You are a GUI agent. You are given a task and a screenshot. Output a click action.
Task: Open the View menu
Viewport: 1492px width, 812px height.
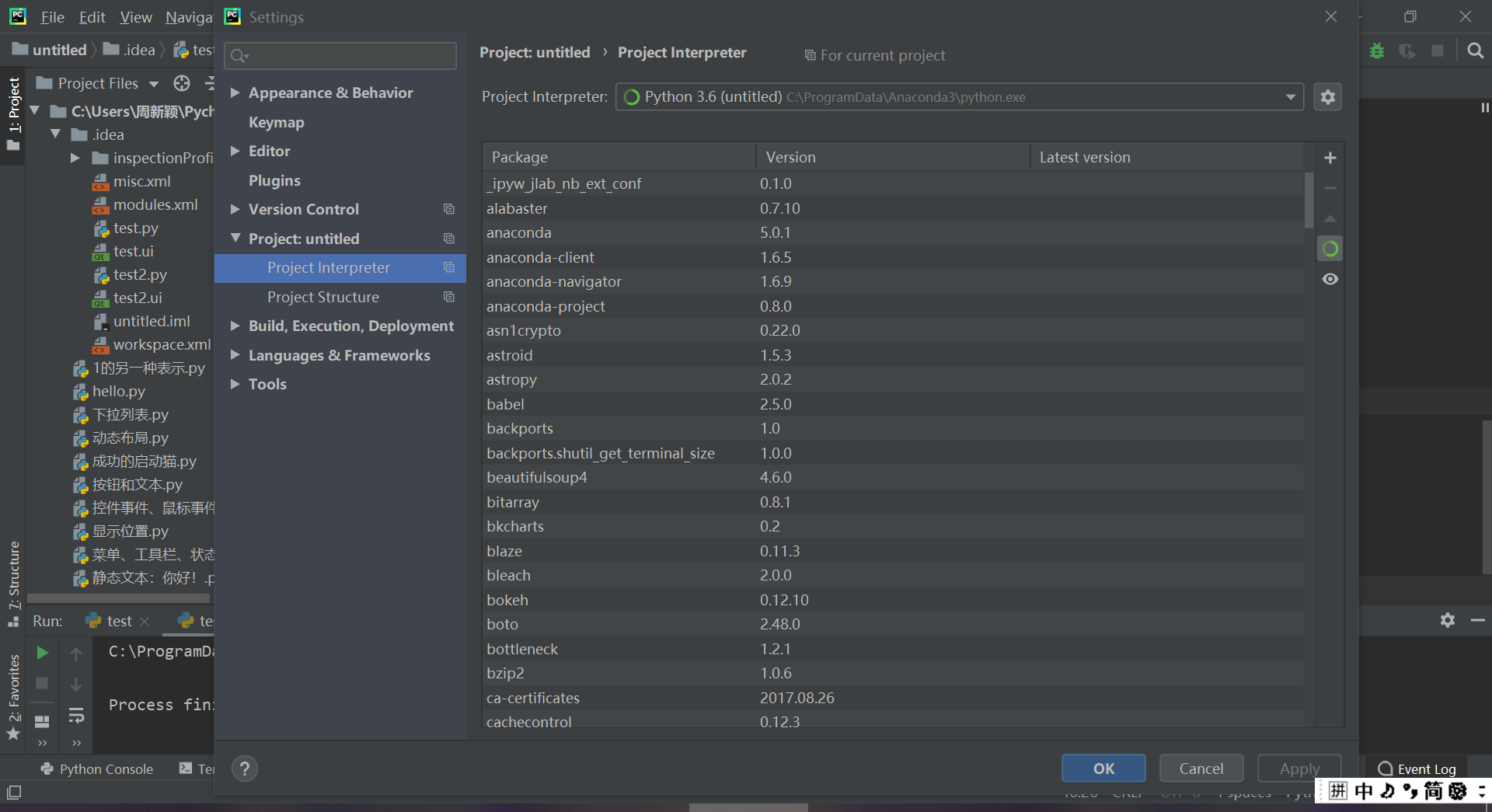136,17
